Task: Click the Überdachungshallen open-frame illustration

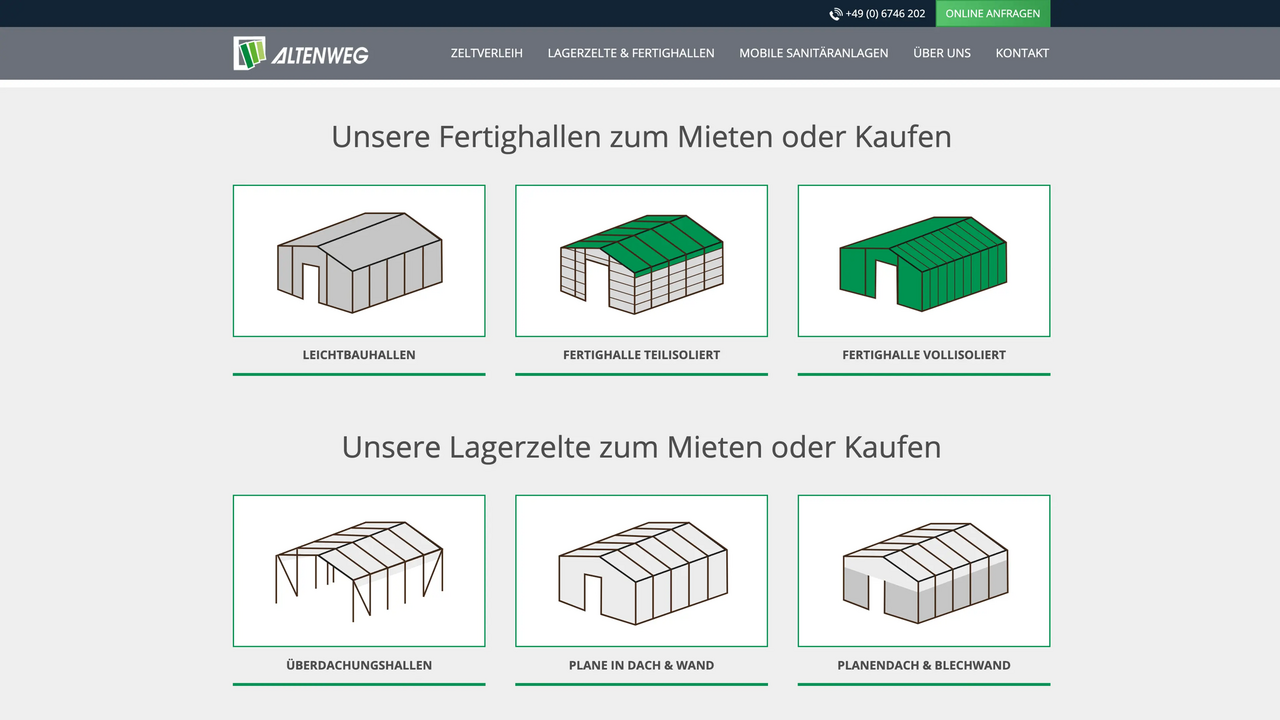Action: point(359,571)
